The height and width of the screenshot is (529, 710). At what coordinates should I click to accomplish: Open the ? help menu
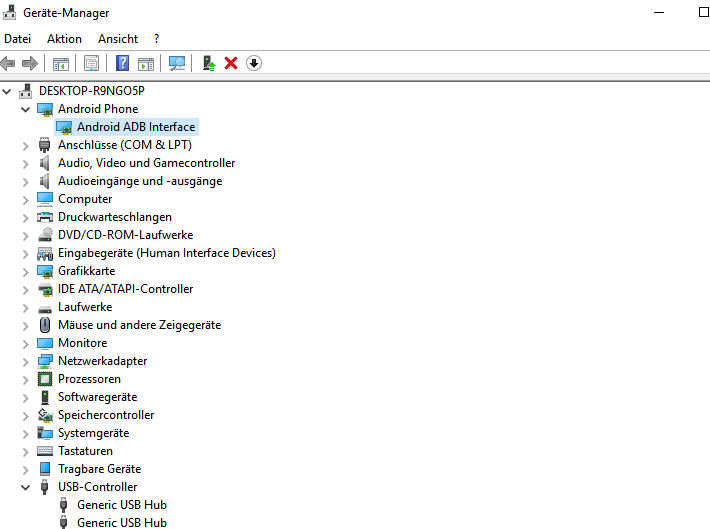[156, 39]
